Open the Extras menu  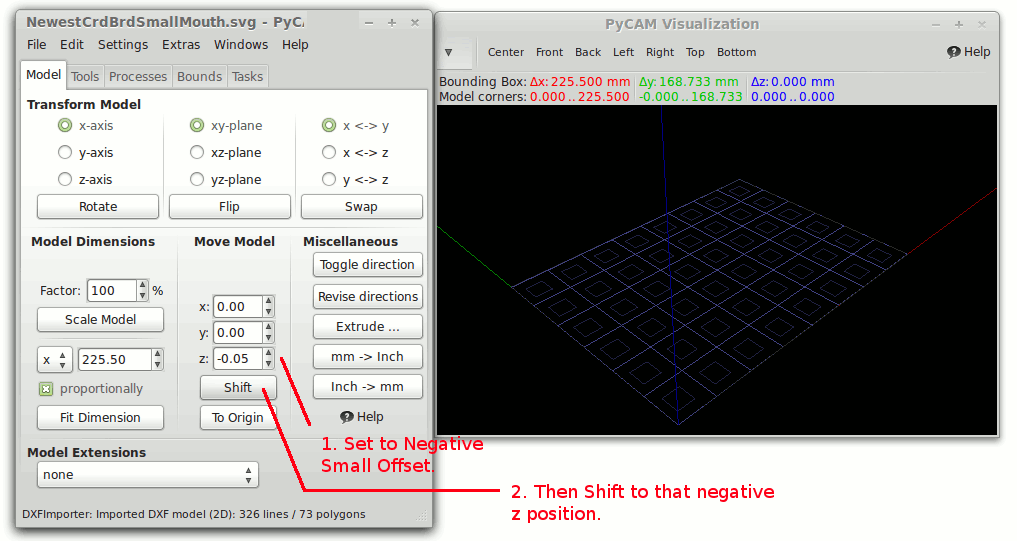click(x=181, y=45)
